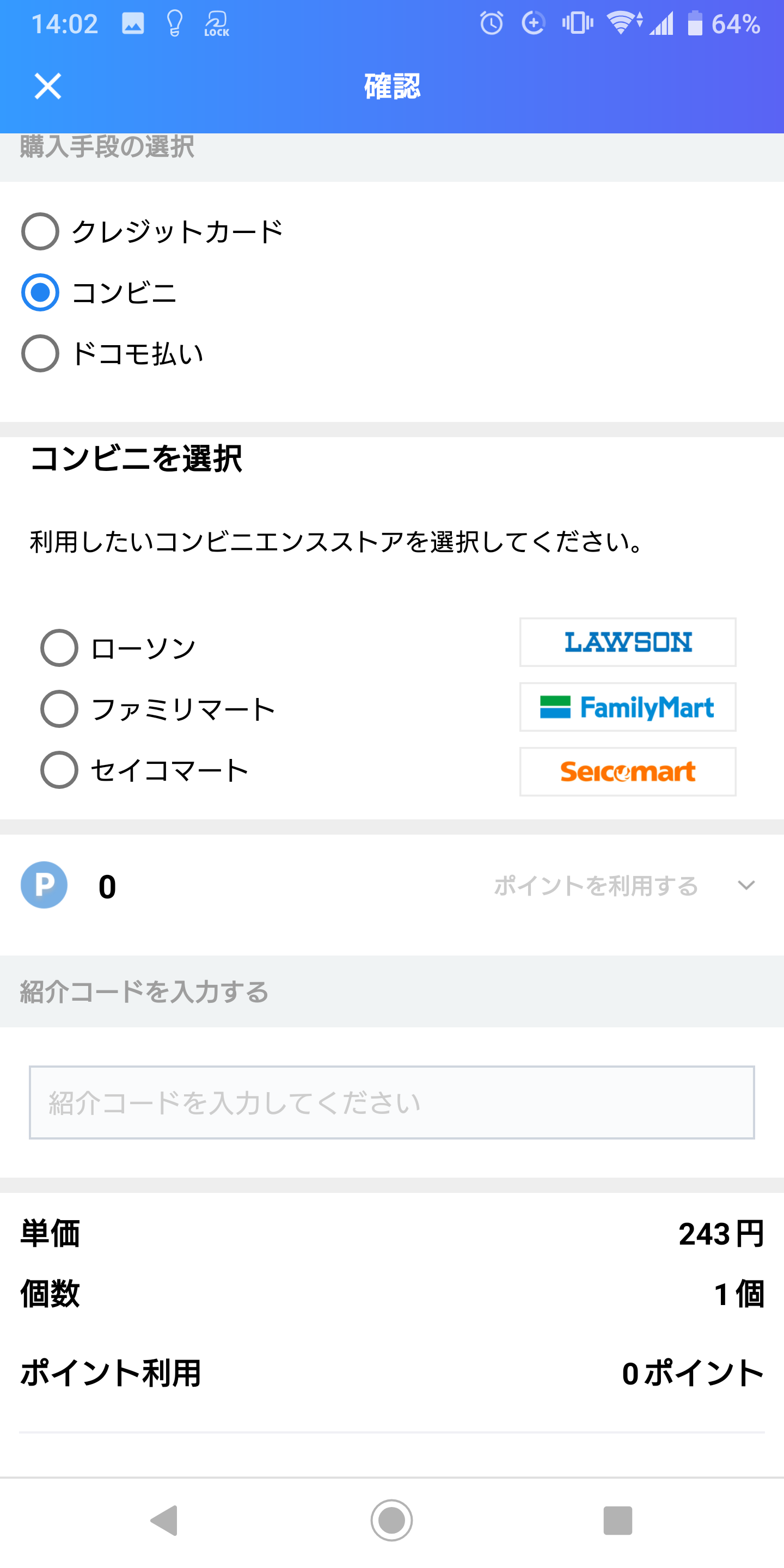The height and width of the screenshot is (1568, 784).
Task: Tap Android recent apps square button
Action: [618, 1521]
